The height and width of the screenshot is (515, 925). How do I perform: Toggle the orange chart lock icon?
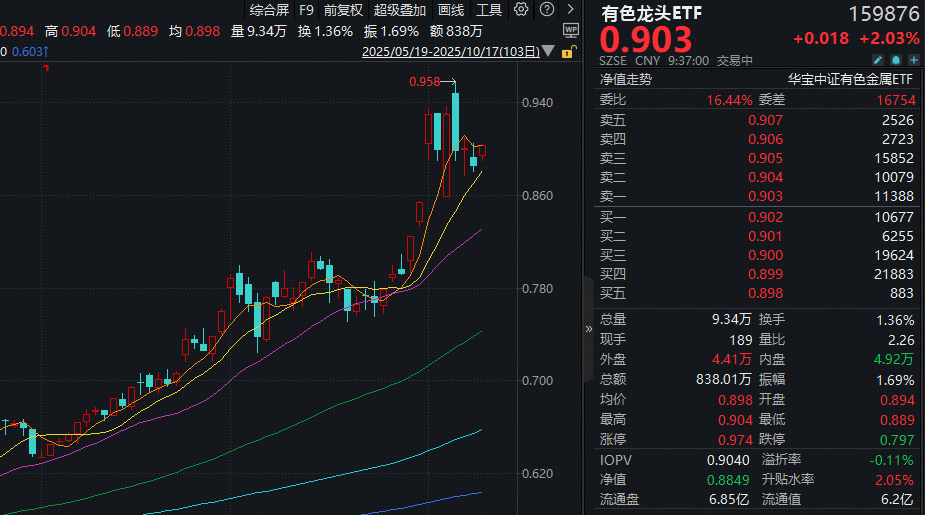click(570, 52)
